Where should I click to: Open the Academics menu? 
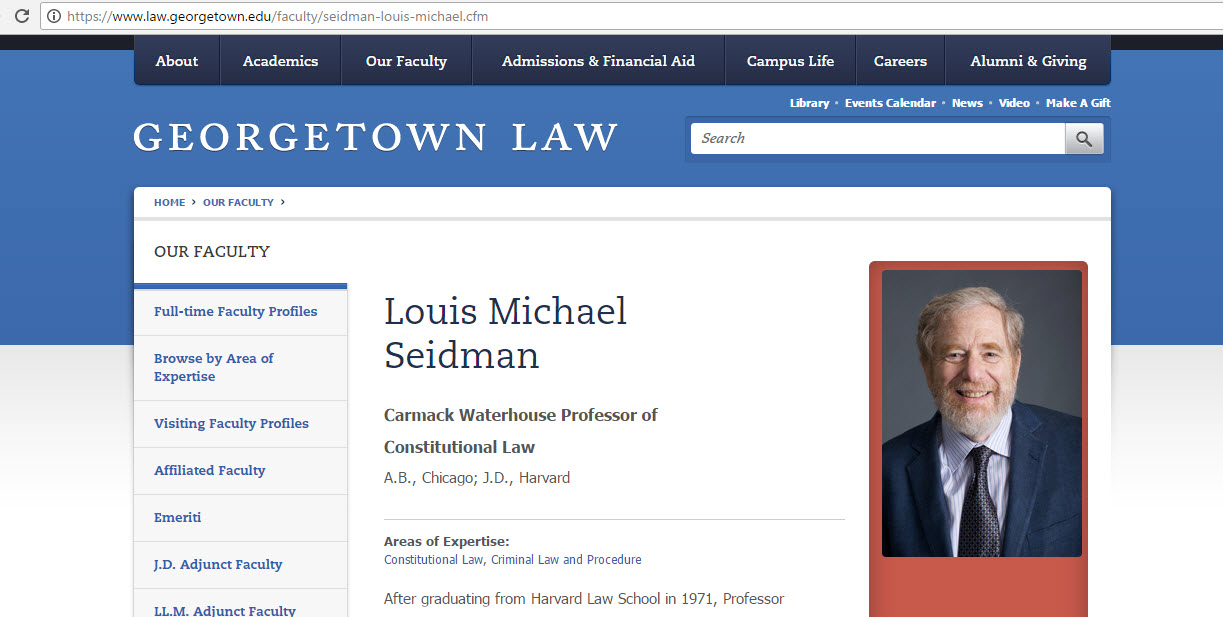(280, 61)
